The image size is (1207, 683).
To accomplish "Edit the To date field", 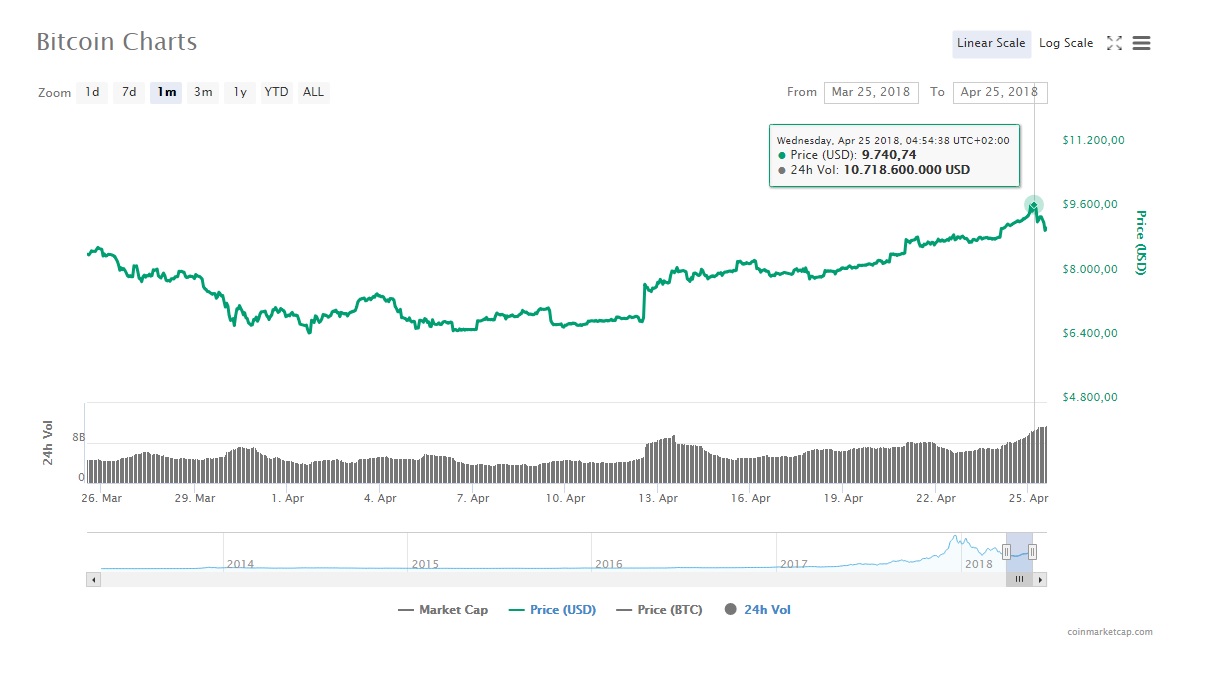I will (1000, 92).
